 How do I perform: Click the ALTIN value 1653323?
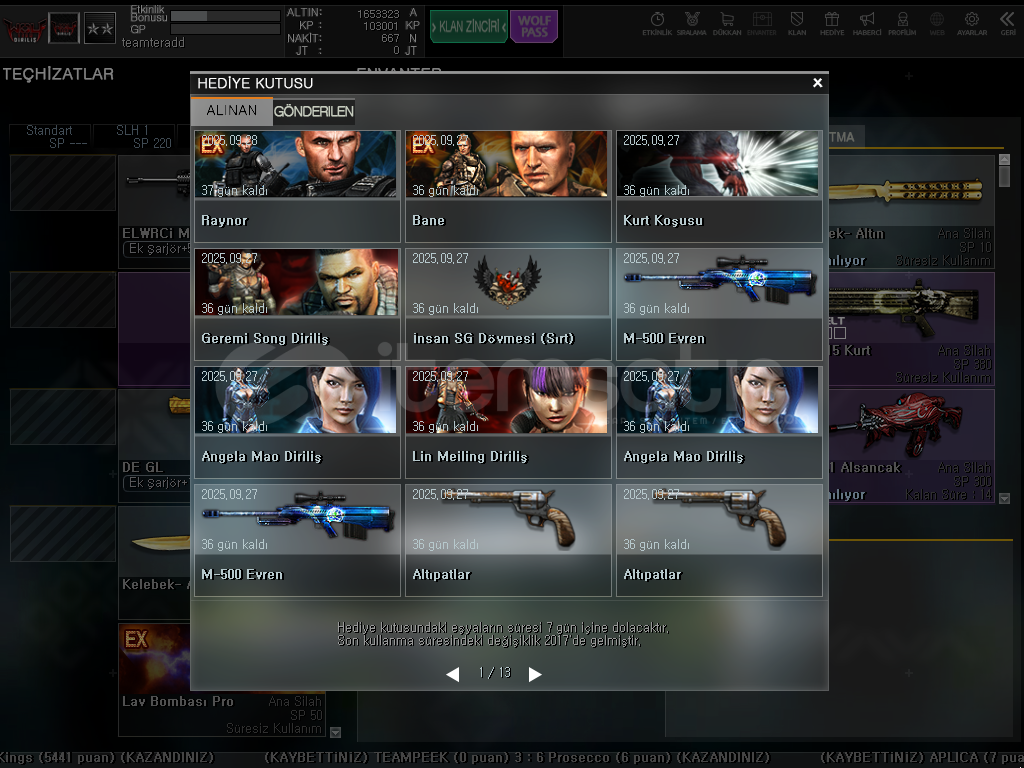tap(378, 14)
